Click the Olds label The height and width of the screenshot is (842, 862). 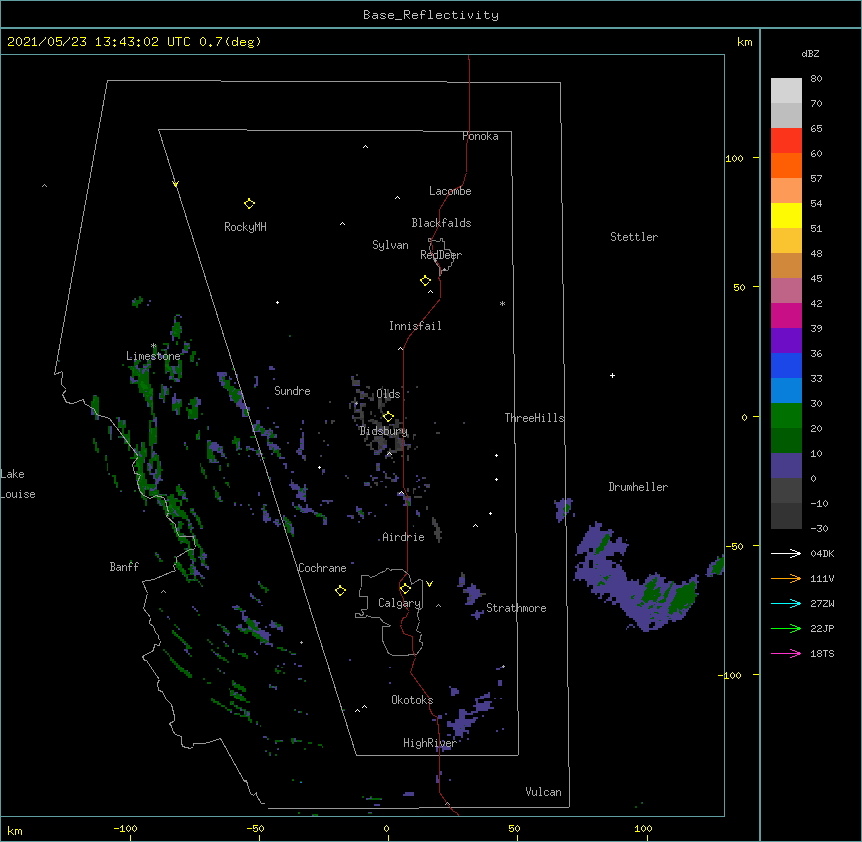point(388,394)
